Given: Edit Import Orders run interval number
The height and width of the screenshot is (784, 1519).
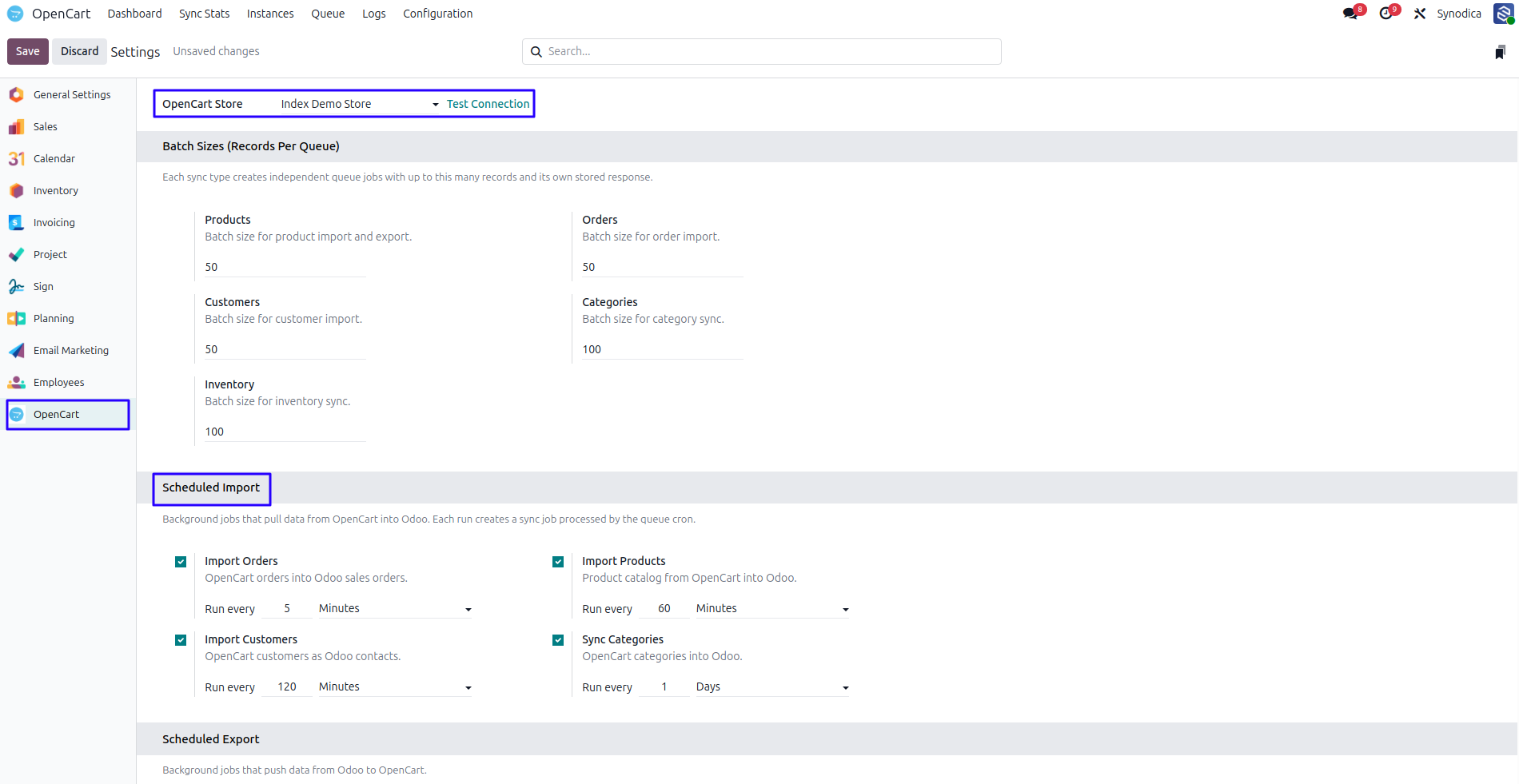Looking at the screenshot, I should [x=287, y=609].
